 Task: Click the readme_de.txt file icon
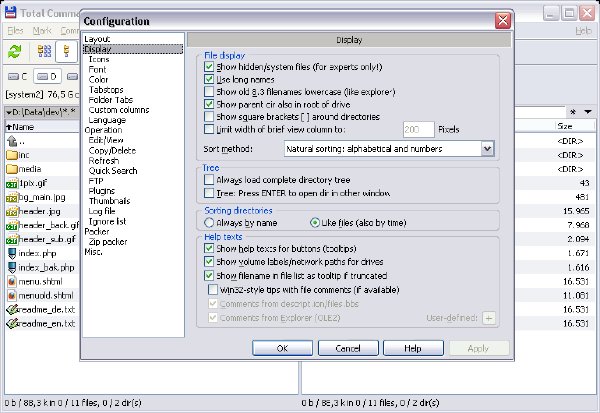13,310
